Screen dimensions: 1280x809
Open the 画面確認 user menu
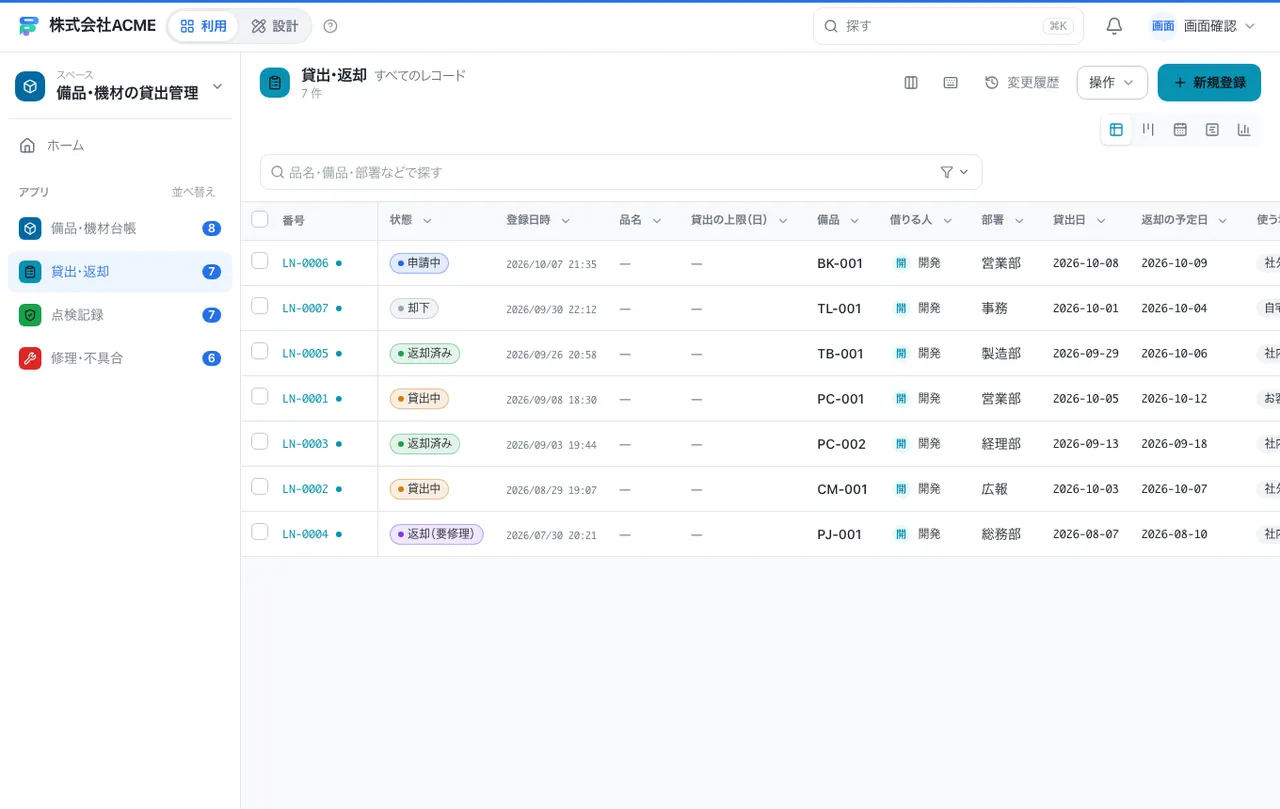coord(1202,26)
